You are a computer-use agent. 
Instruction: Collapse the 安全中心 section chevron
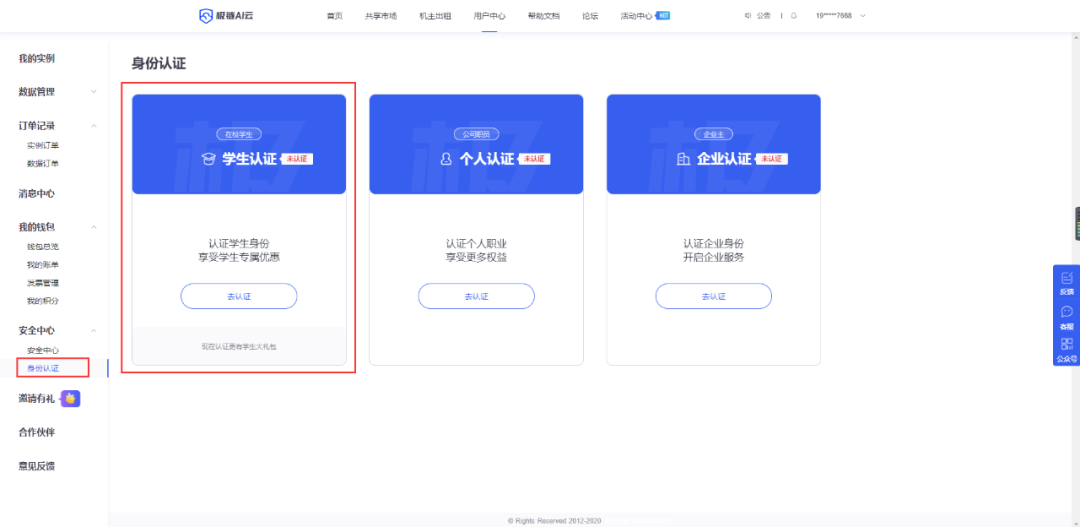[94, 331]
